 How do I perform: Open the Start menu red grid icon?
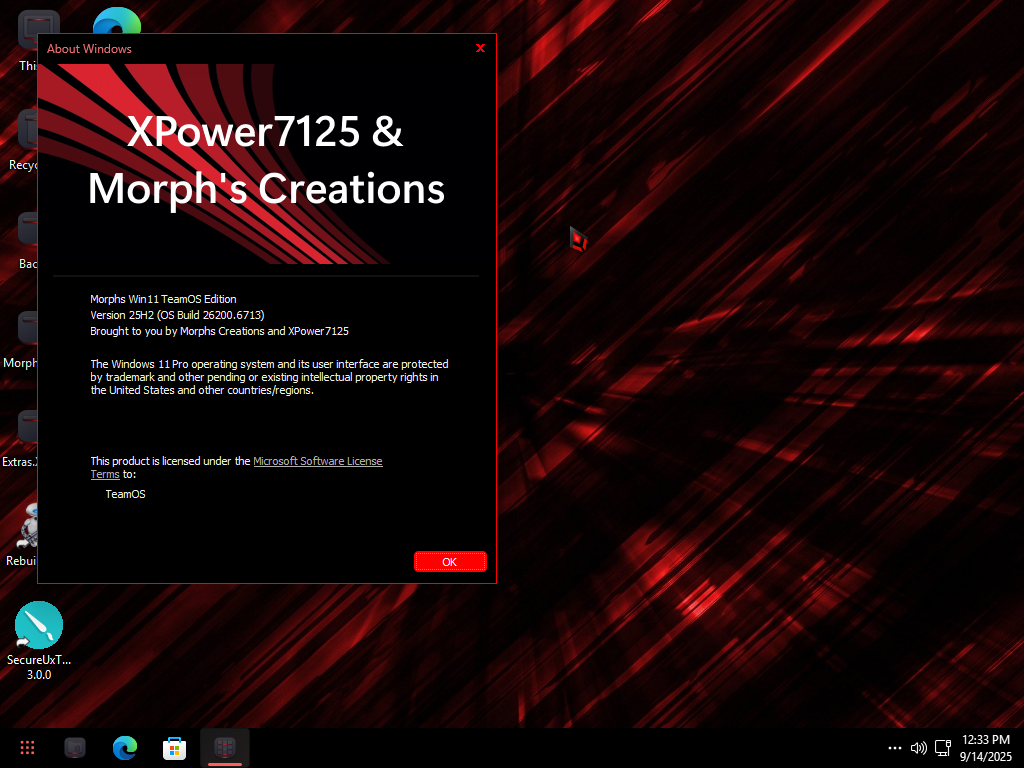pos(28,747)
